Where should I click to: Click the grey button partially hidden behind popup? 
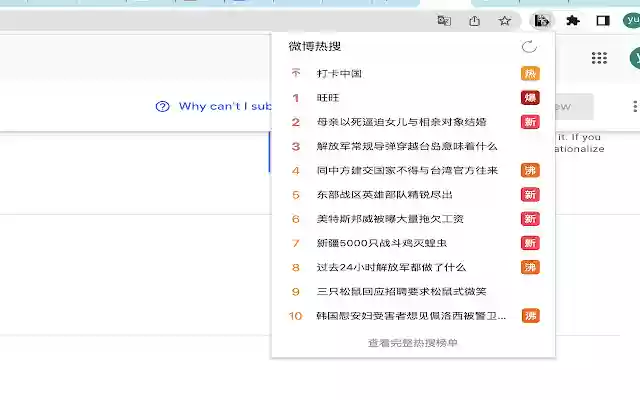click(574, 107)
